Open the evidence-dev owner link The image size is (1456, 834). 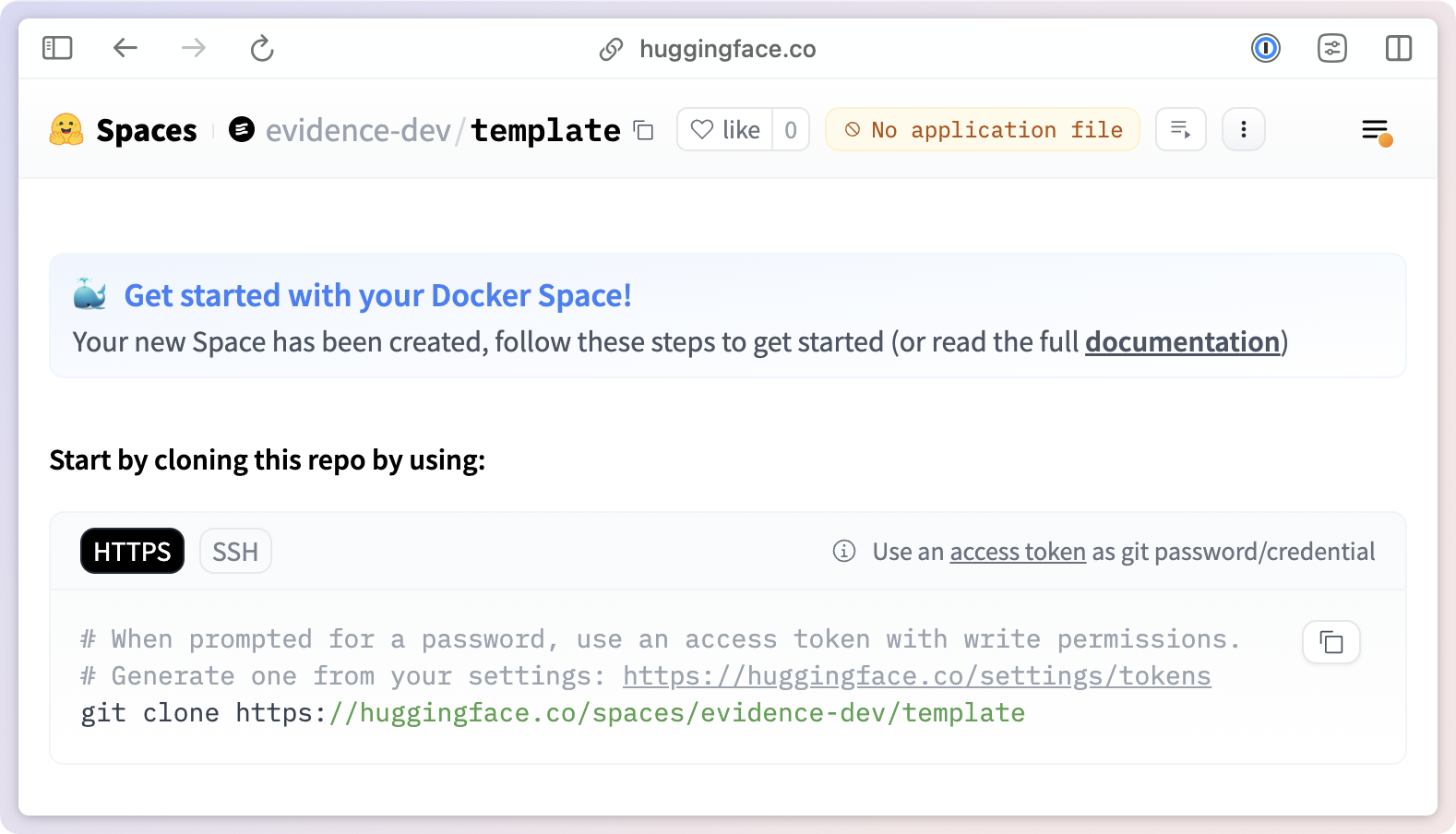click(358, 131)
